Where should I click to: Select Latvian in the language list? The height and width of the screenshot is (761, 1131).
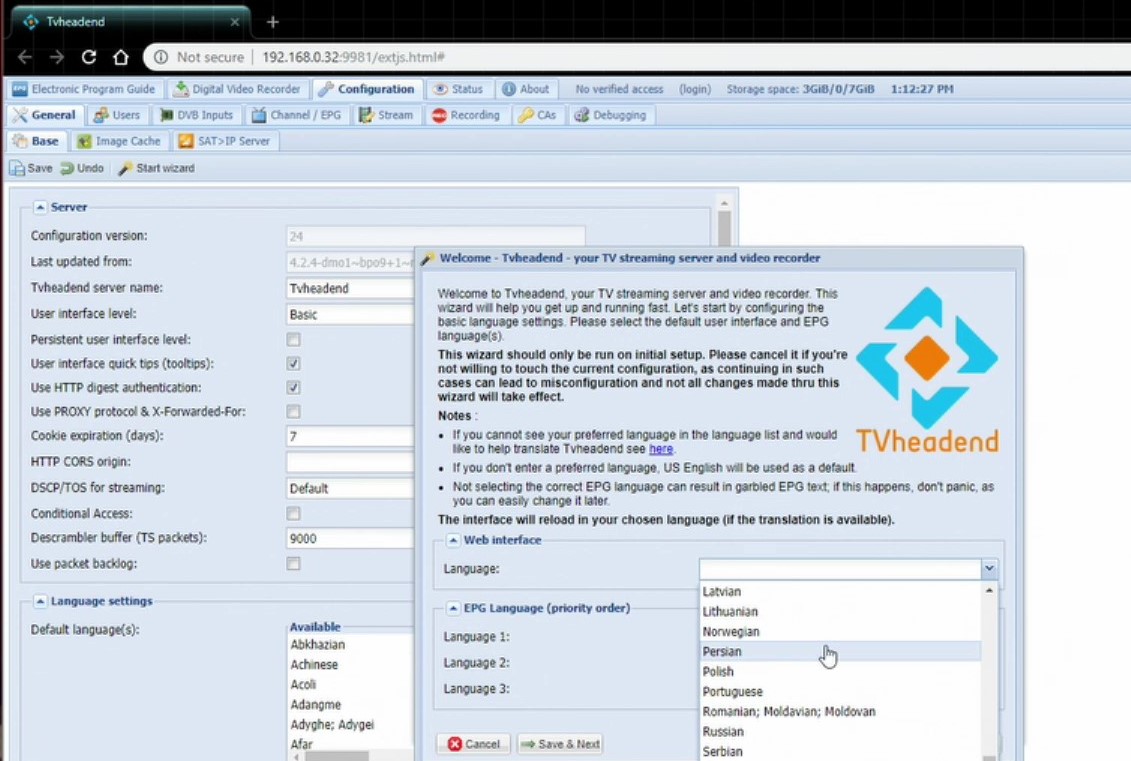840,591
